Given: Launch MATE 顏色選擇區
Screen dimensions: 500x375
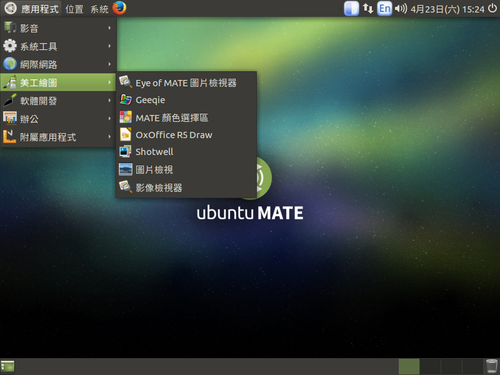Looking at the screenshot, I should 186,118.
